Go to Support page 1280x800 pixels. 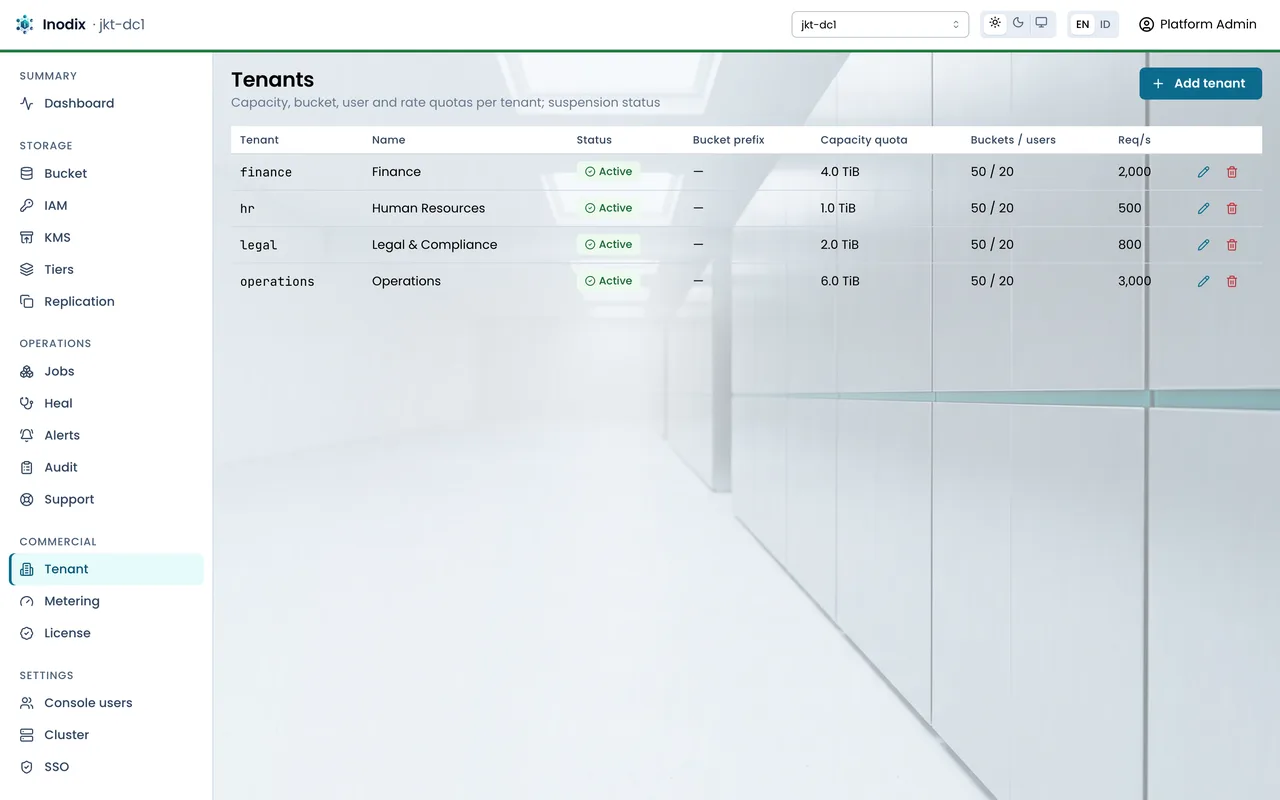point(106,499)
